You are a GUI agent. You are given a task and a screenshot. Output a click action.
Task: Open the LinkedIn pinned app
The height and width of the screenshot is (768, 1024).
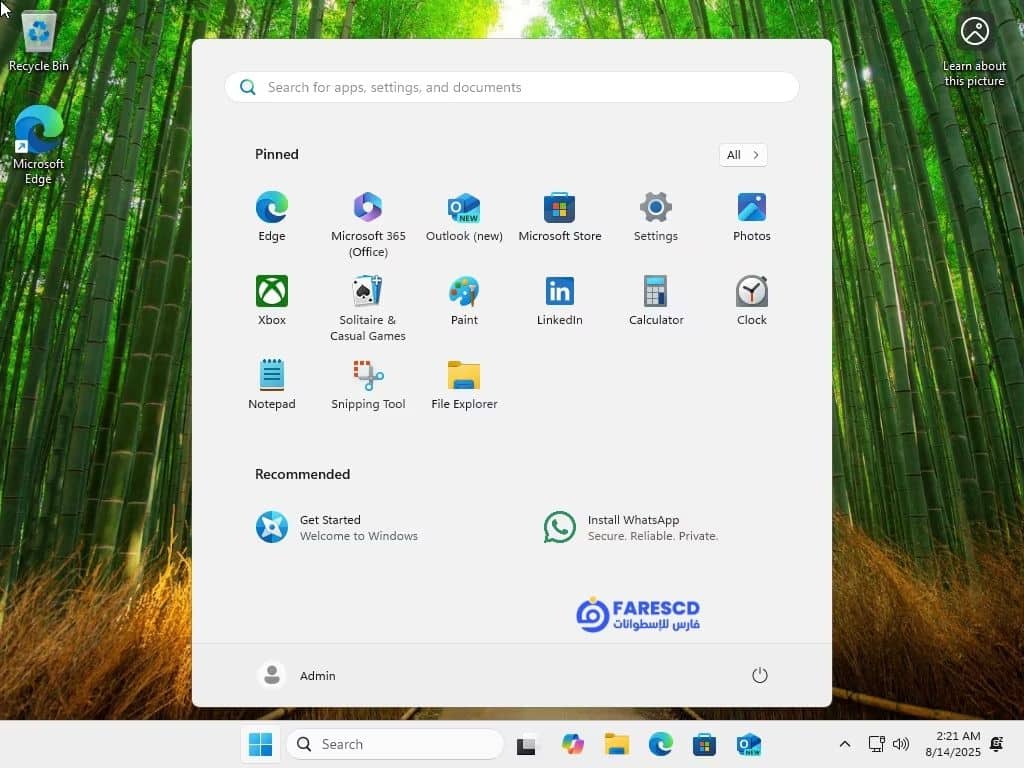tap(560, 301)
